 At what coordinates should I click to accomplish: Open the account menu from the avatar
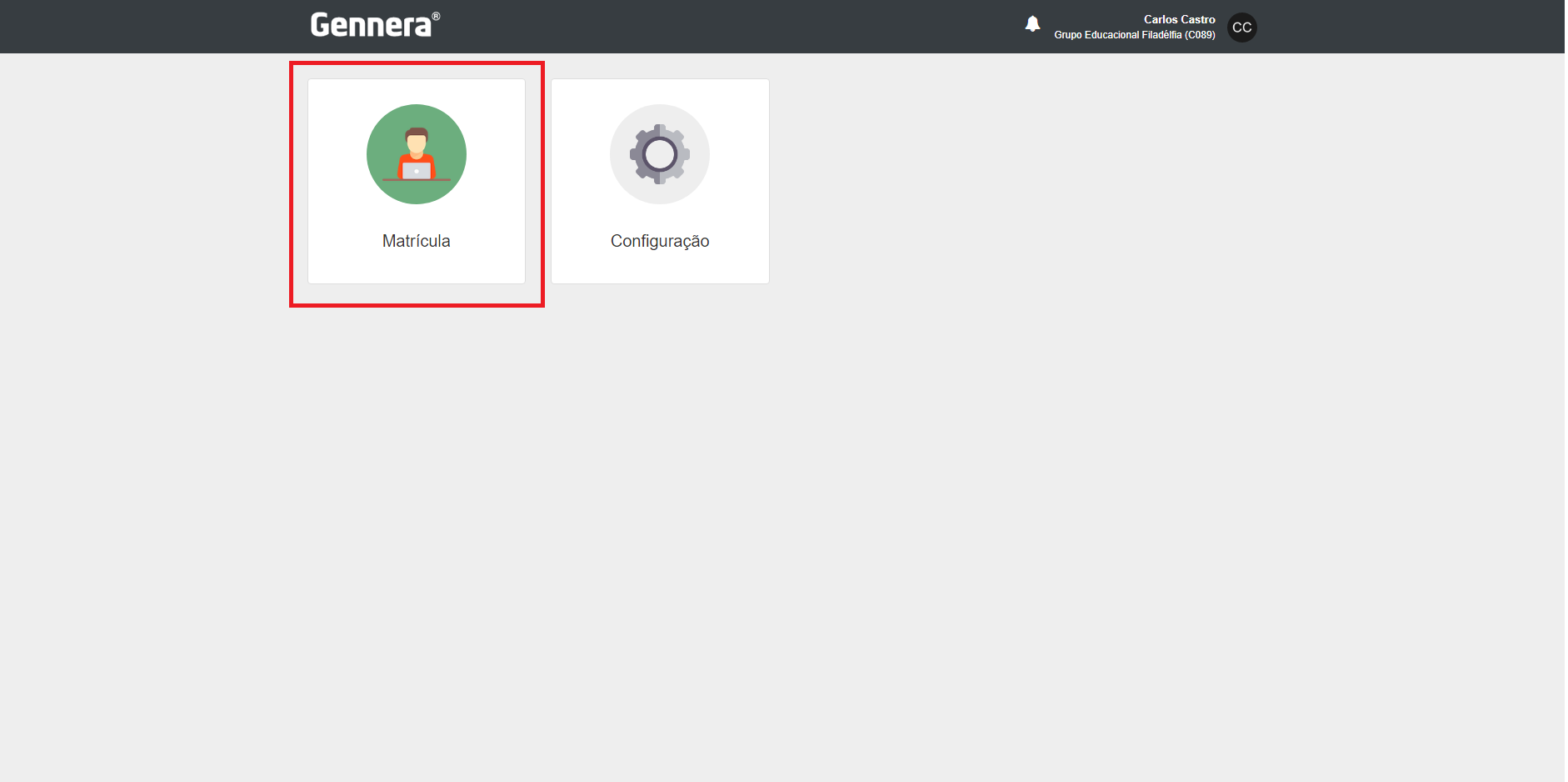click(1241, 28)
